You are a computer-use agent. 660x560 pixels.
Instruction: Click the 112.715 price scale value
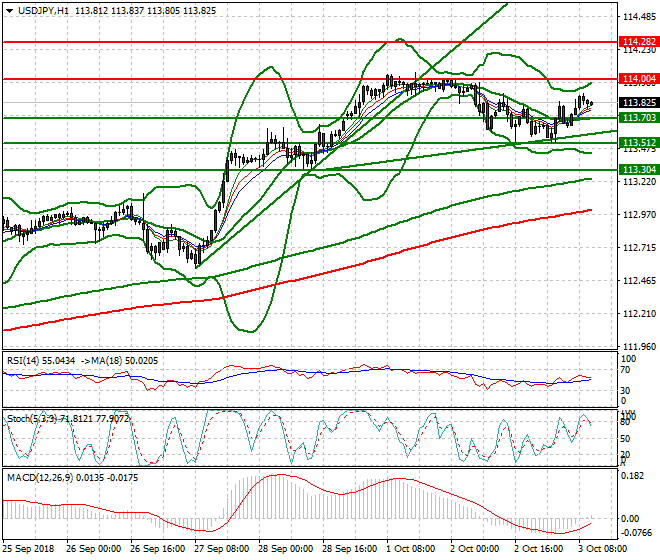(x=639, y=248)
